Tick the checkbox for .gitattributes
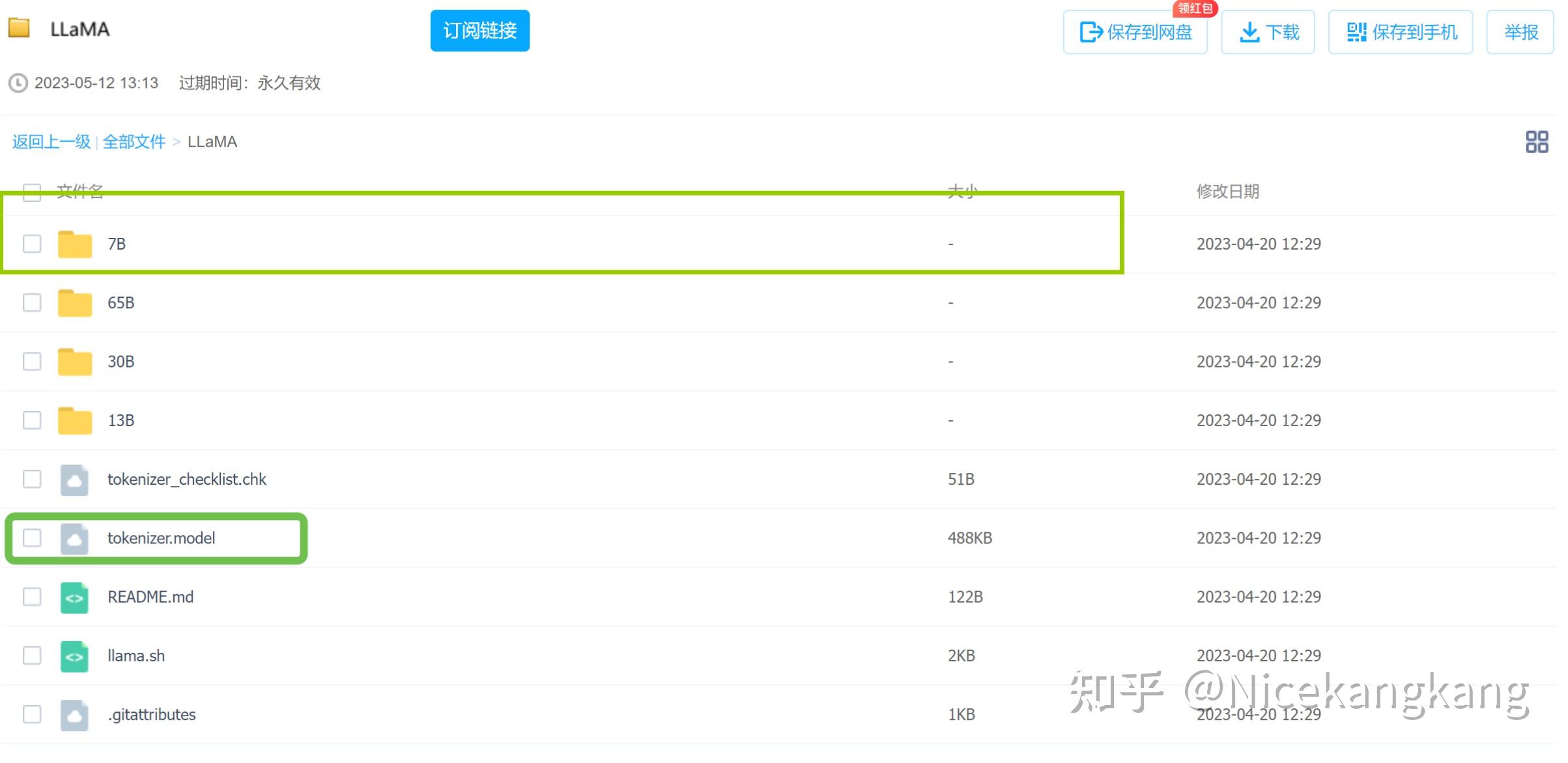1568x763 pixels. [x=32, y=714]
